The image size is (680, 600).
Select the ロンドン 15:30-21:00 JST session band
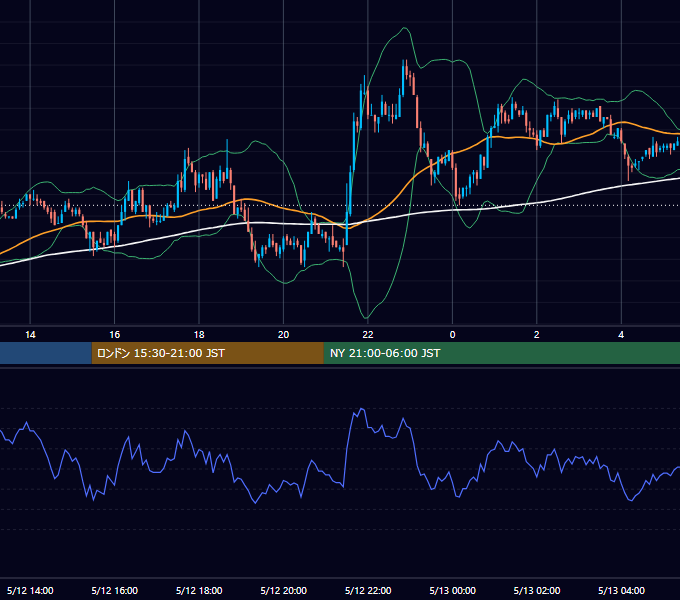[207, 353]
